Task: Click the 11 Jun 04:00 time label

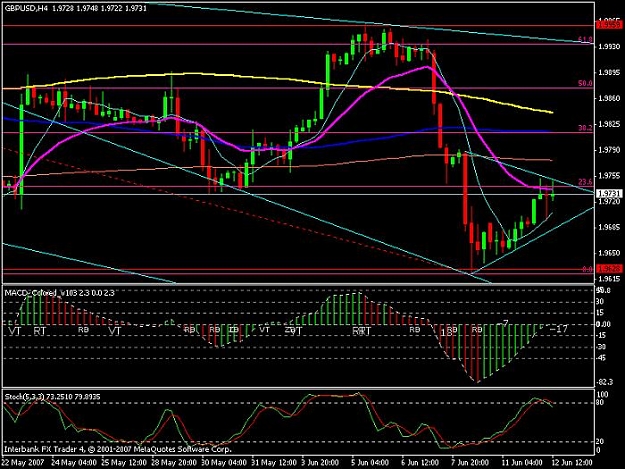Action: coord(521,463)
